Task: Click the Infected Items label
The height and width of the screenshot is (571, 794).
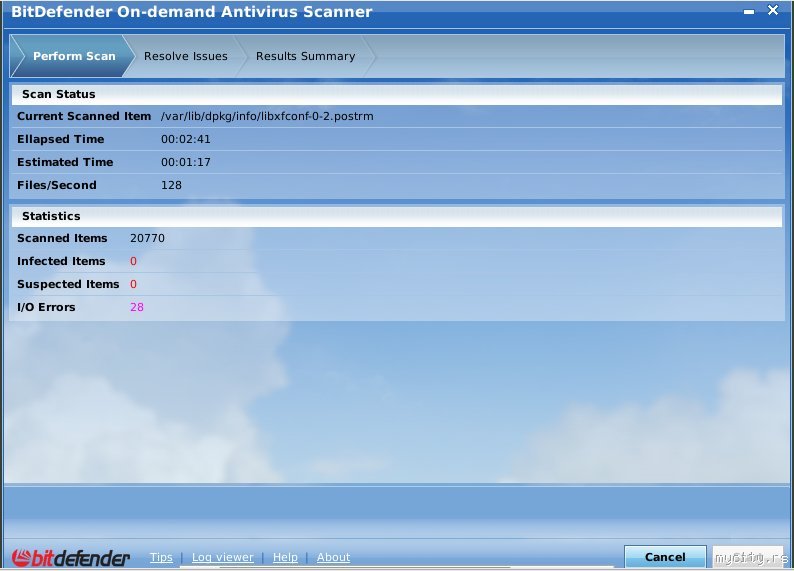Action: [x=61, y=261]
